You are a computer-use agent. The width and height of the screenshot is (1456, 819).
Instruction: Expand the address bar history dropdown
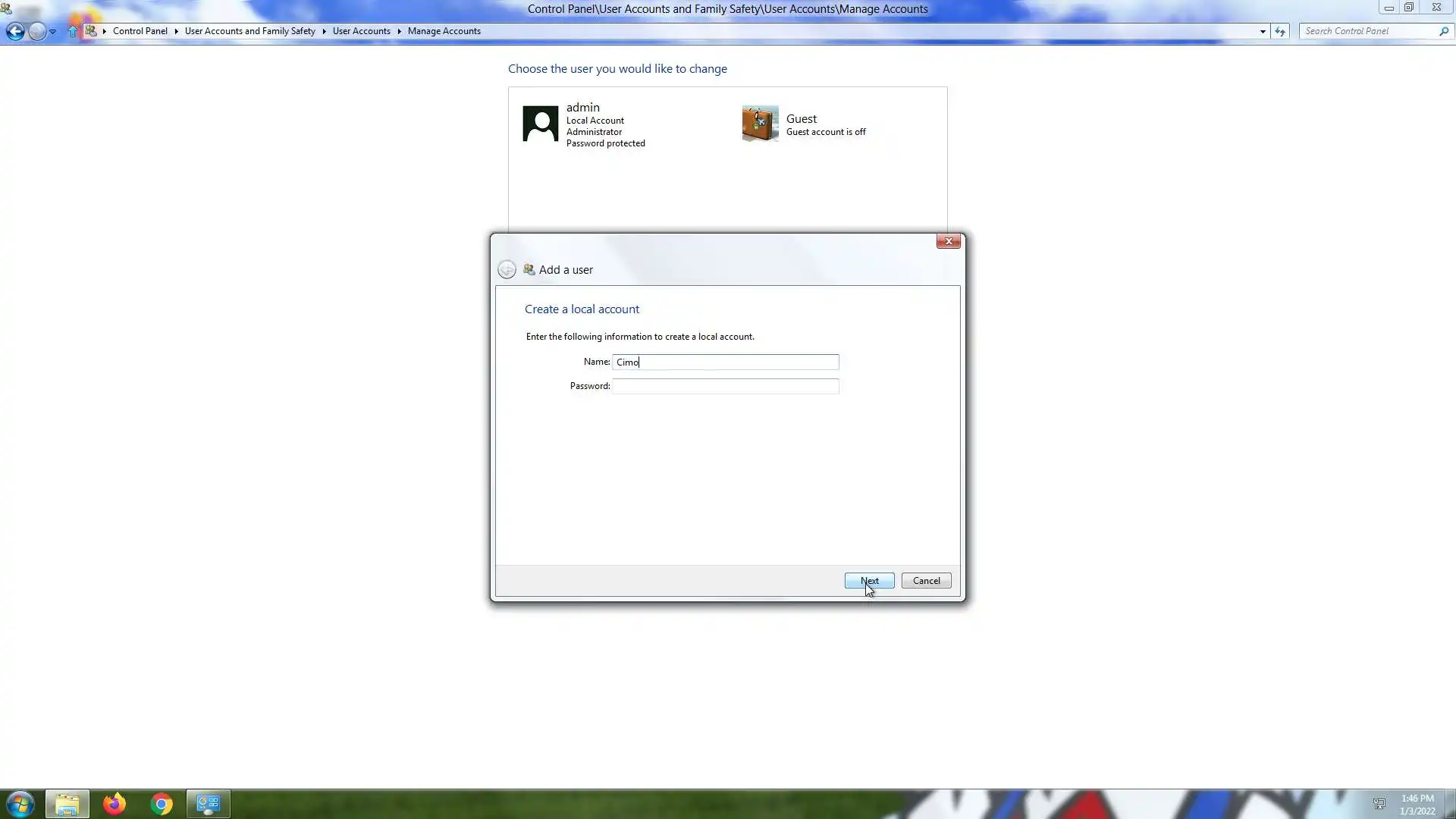tap(1263, 31)
